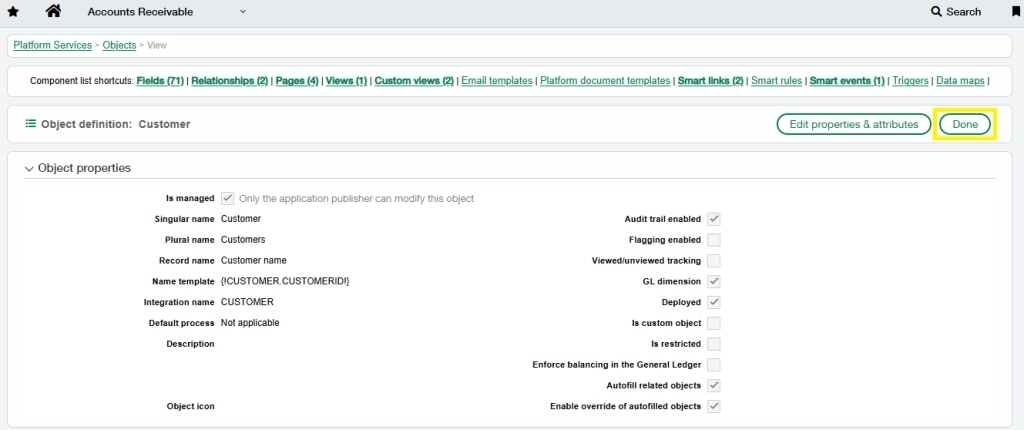Check the Is restricted checkbox

[714, 344]
